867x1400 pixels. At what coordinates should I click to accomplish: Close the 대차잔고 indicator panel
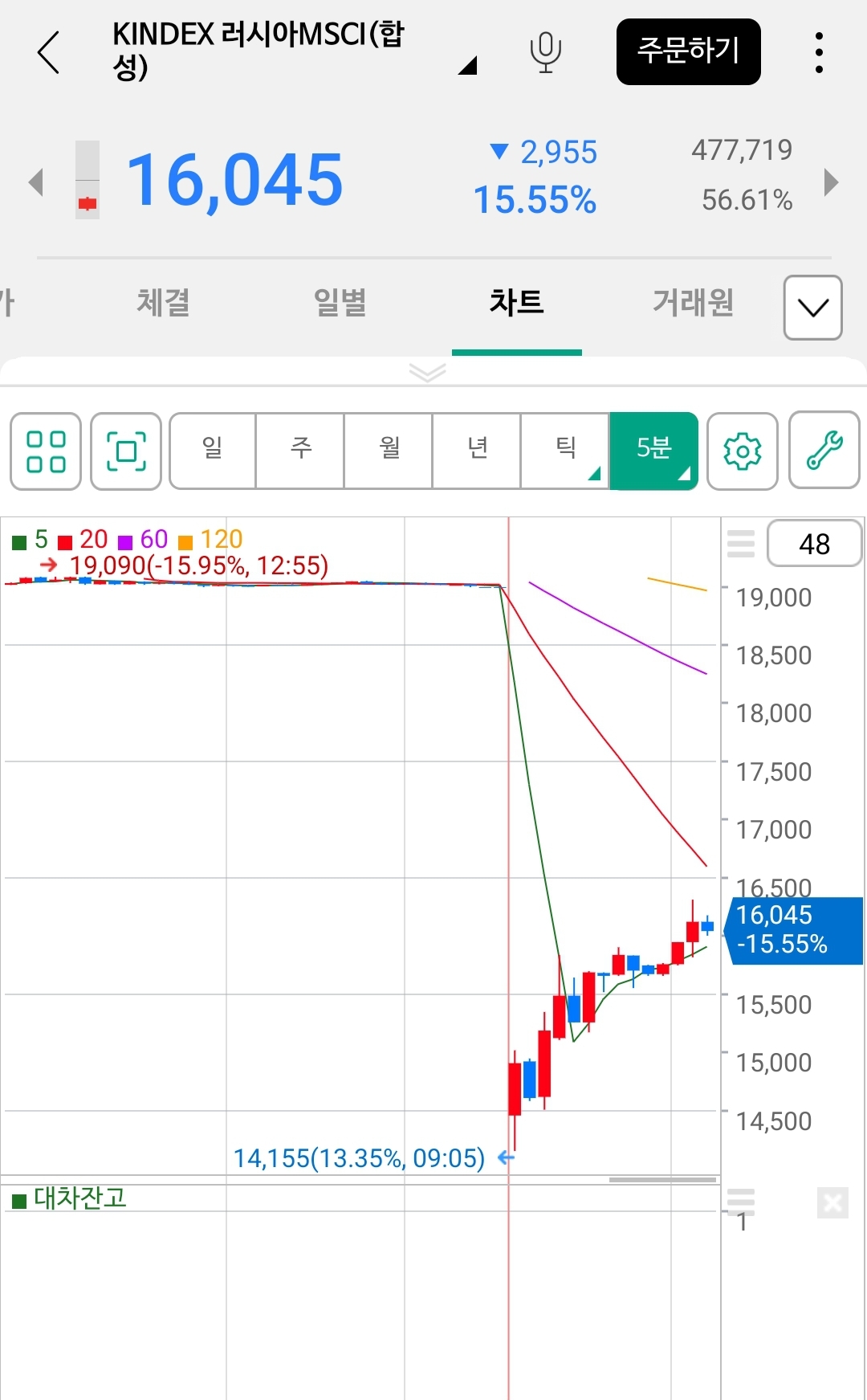(832, 1203)
